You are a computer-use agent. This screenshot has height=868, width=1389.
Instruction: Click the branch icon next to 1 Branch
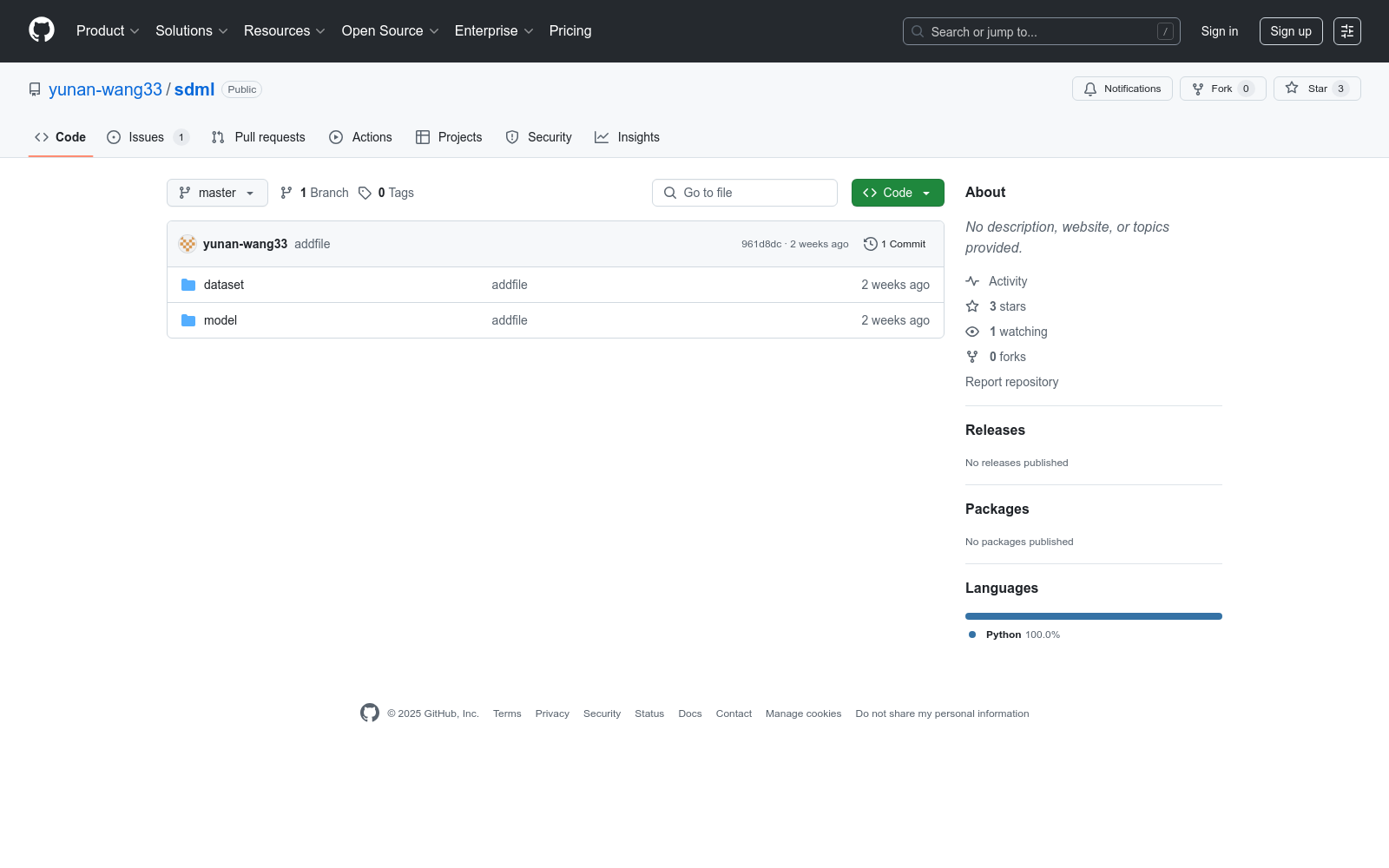(286, 193)
